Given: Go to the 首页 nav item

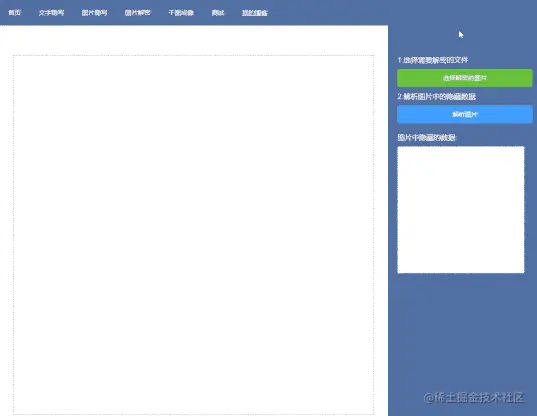Looking at the screenshot, I should [x=15, y=13].
